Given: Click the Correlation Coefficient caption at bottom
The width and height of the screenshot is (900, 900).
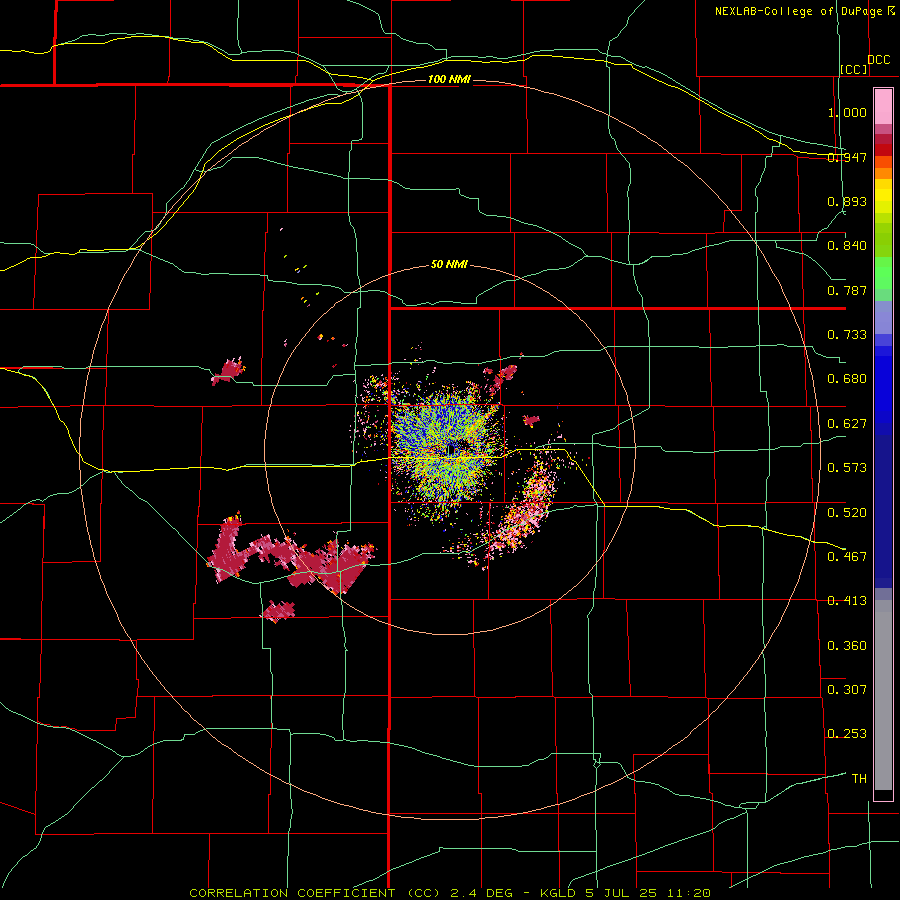Looking at the screenshot, I should click(450, 893).
